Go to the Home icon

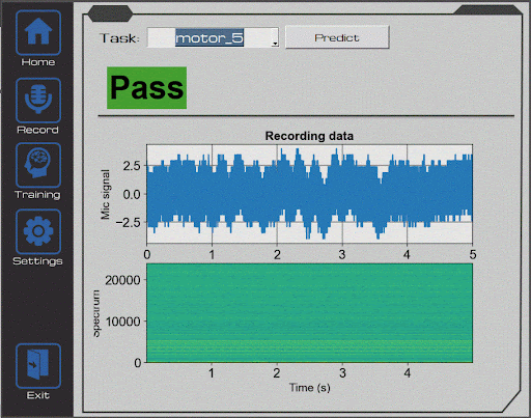(x=38, y=33)
